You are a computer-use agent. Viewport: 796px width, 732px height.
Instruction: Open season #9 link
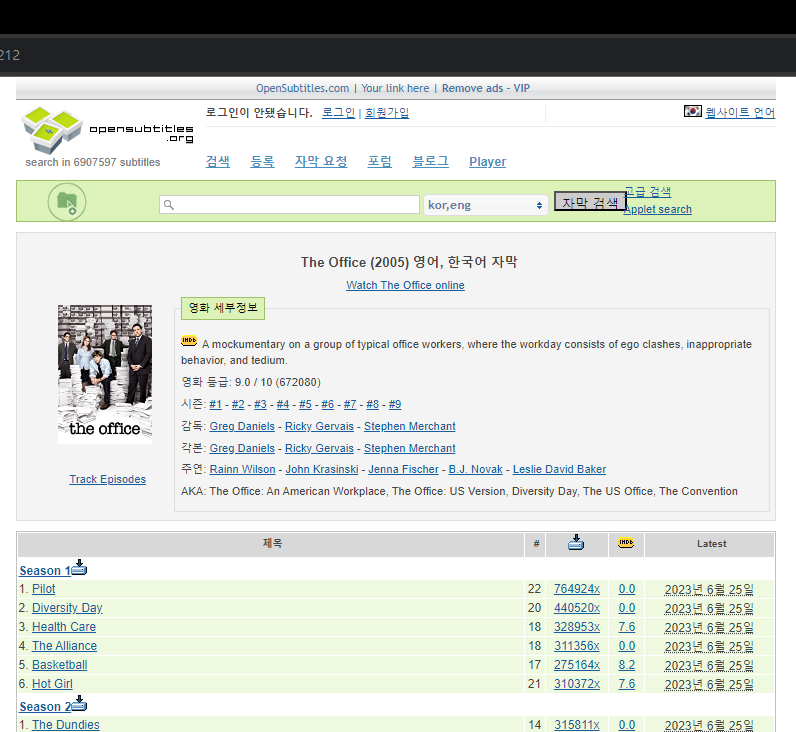[394, 405]
